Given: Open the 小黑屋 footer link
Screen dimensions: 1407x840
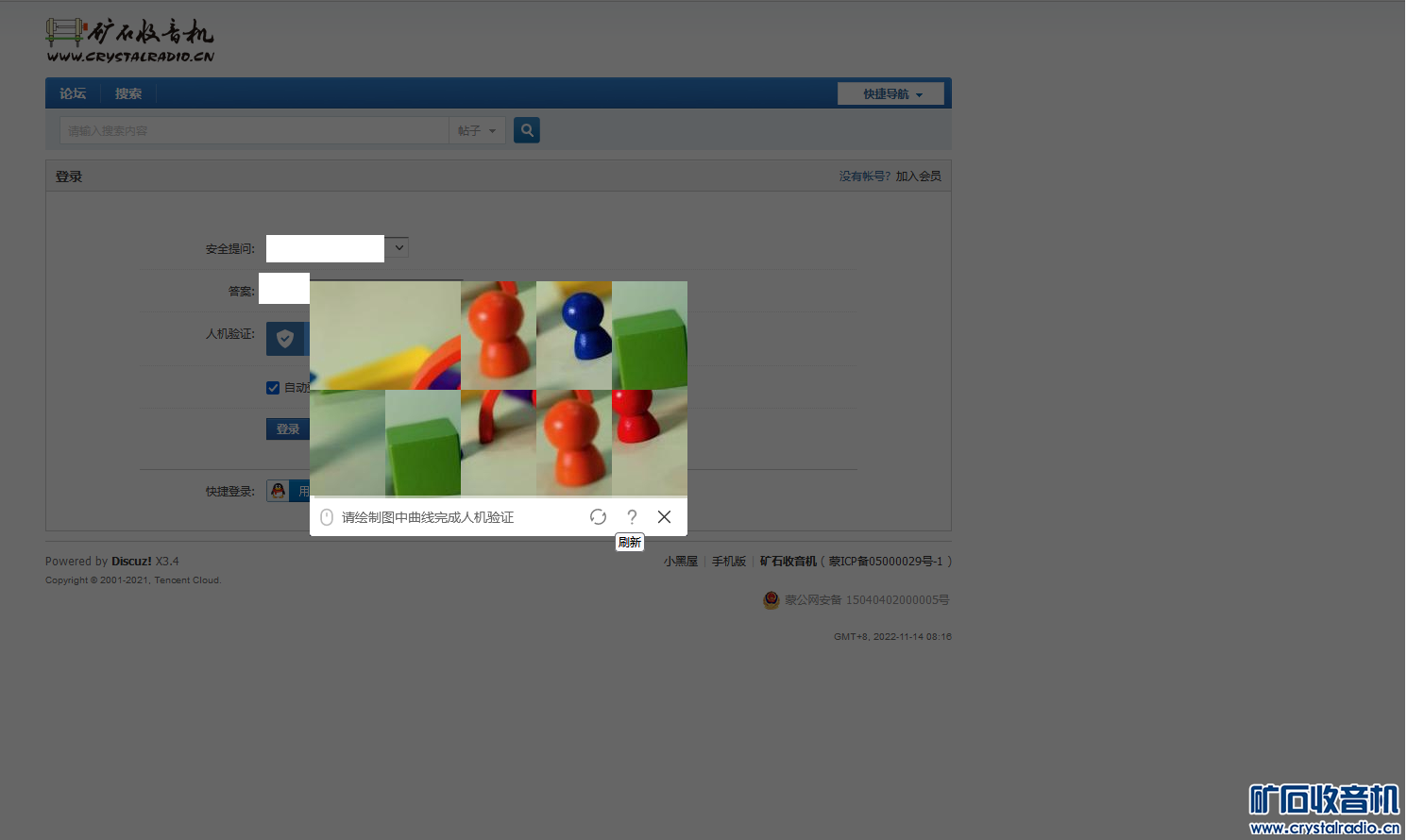Looking at the screenshot, I should click(681, 562).
